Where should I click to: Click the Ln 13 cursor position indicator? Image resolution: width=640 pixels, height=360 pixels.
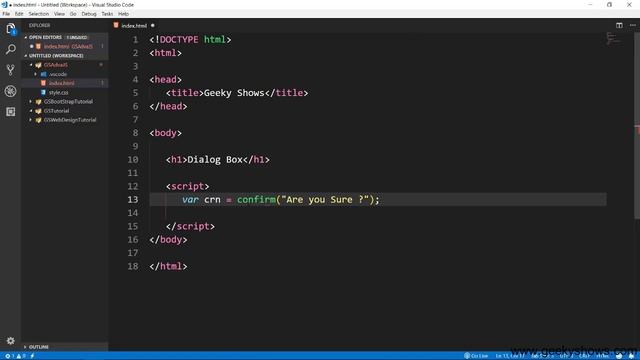[510, 356]
